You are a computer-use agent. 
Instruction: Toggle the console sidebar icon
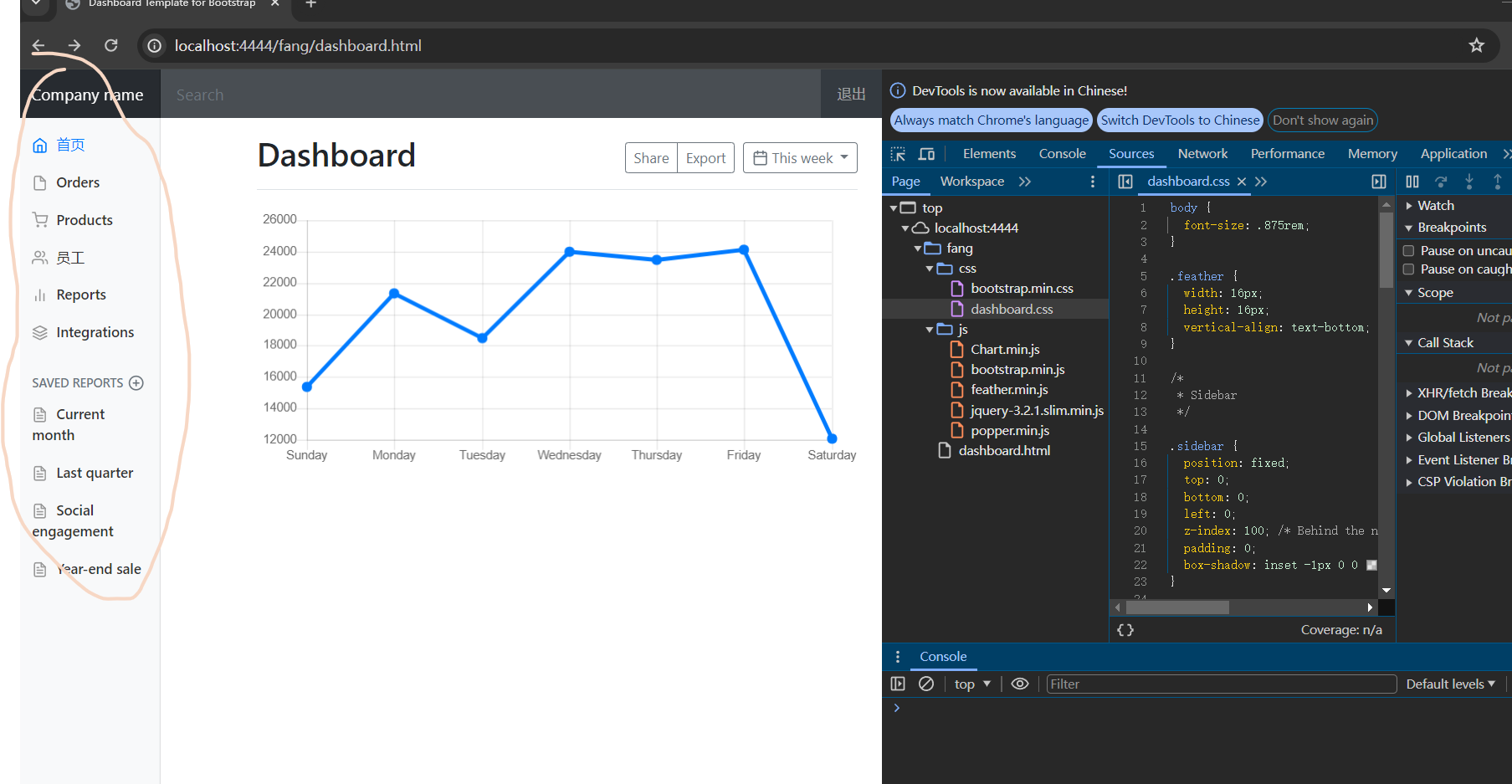tap(898, 684)
